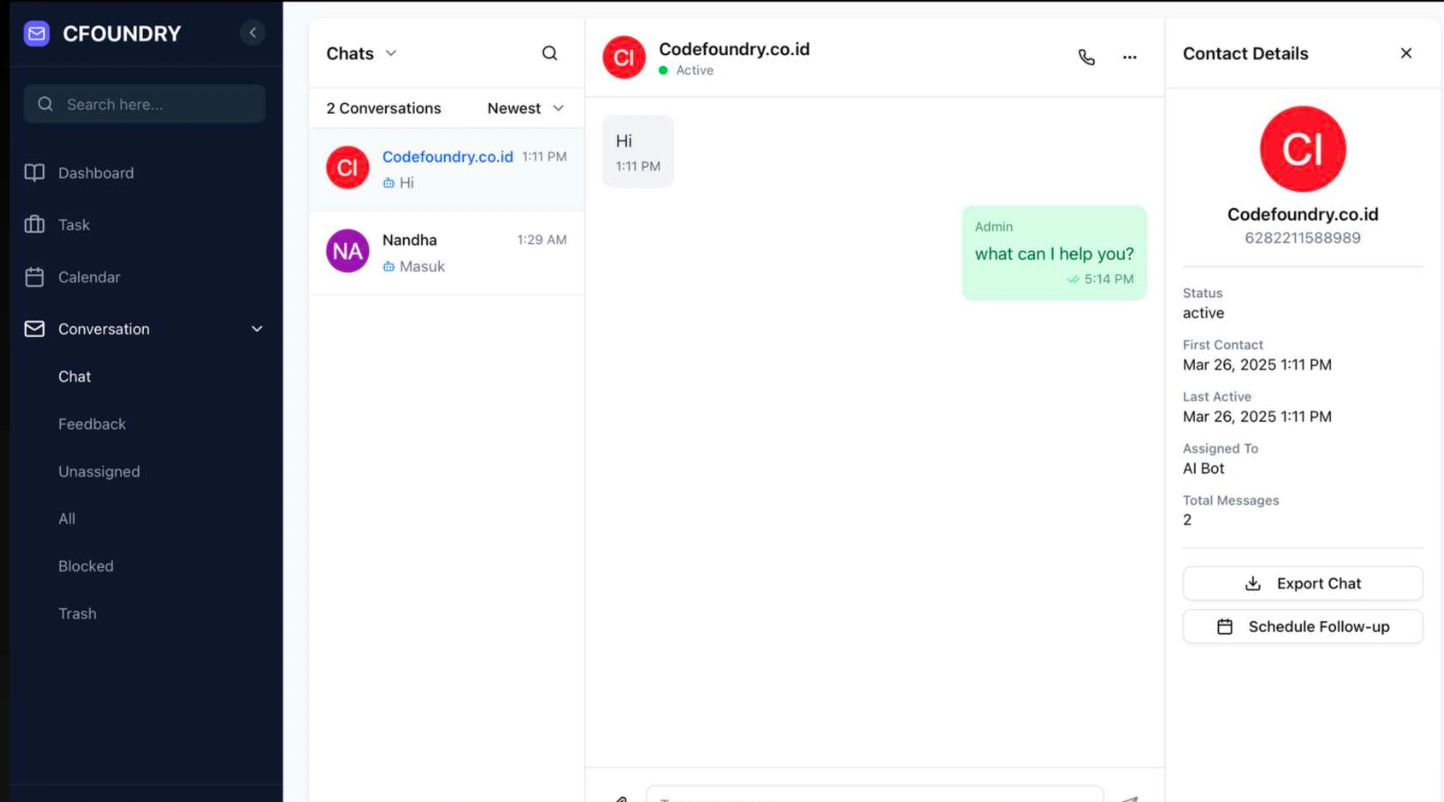Open Dashboard from the sidebar
The width and height of the screenshot is (1444, 802).
click(95, 173)
